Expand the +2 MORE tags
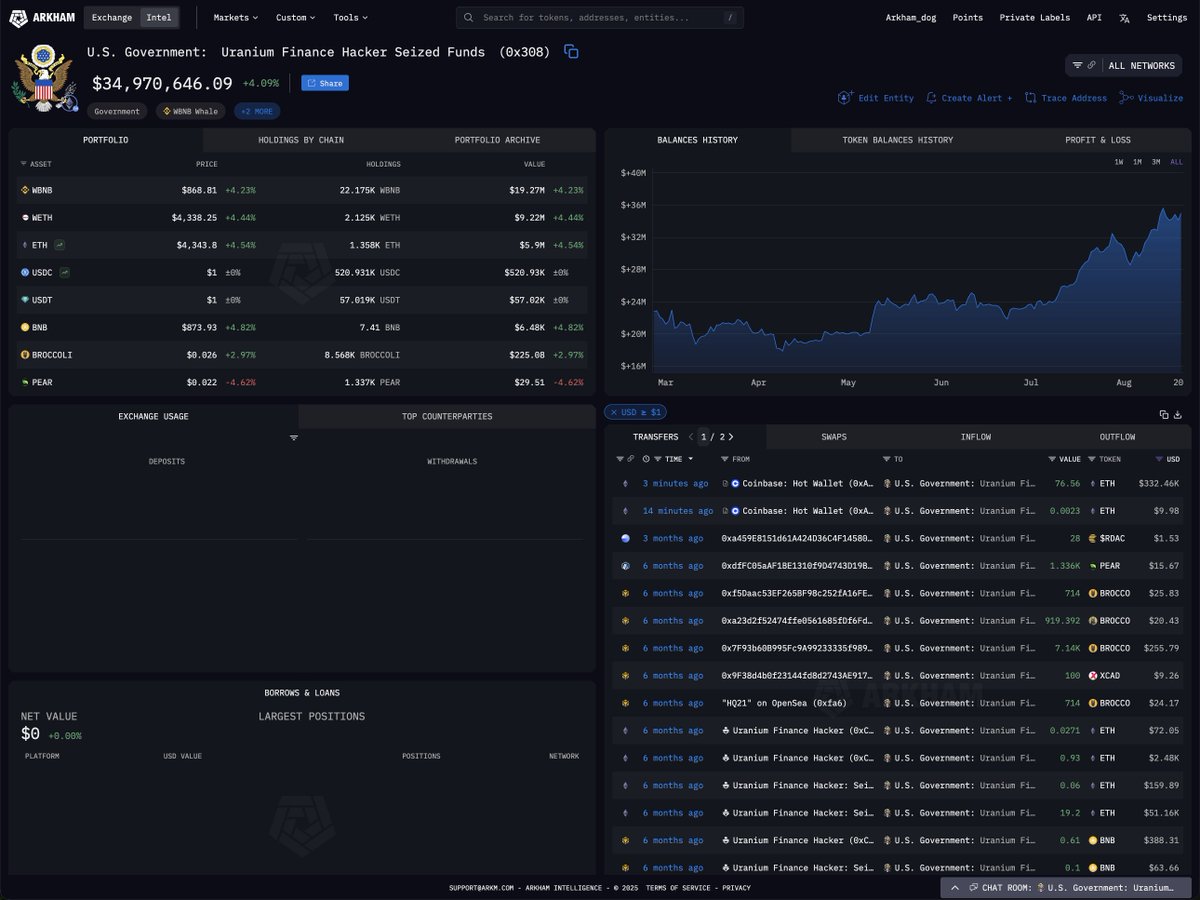1200x900 pixels. [x=257, y=112]
